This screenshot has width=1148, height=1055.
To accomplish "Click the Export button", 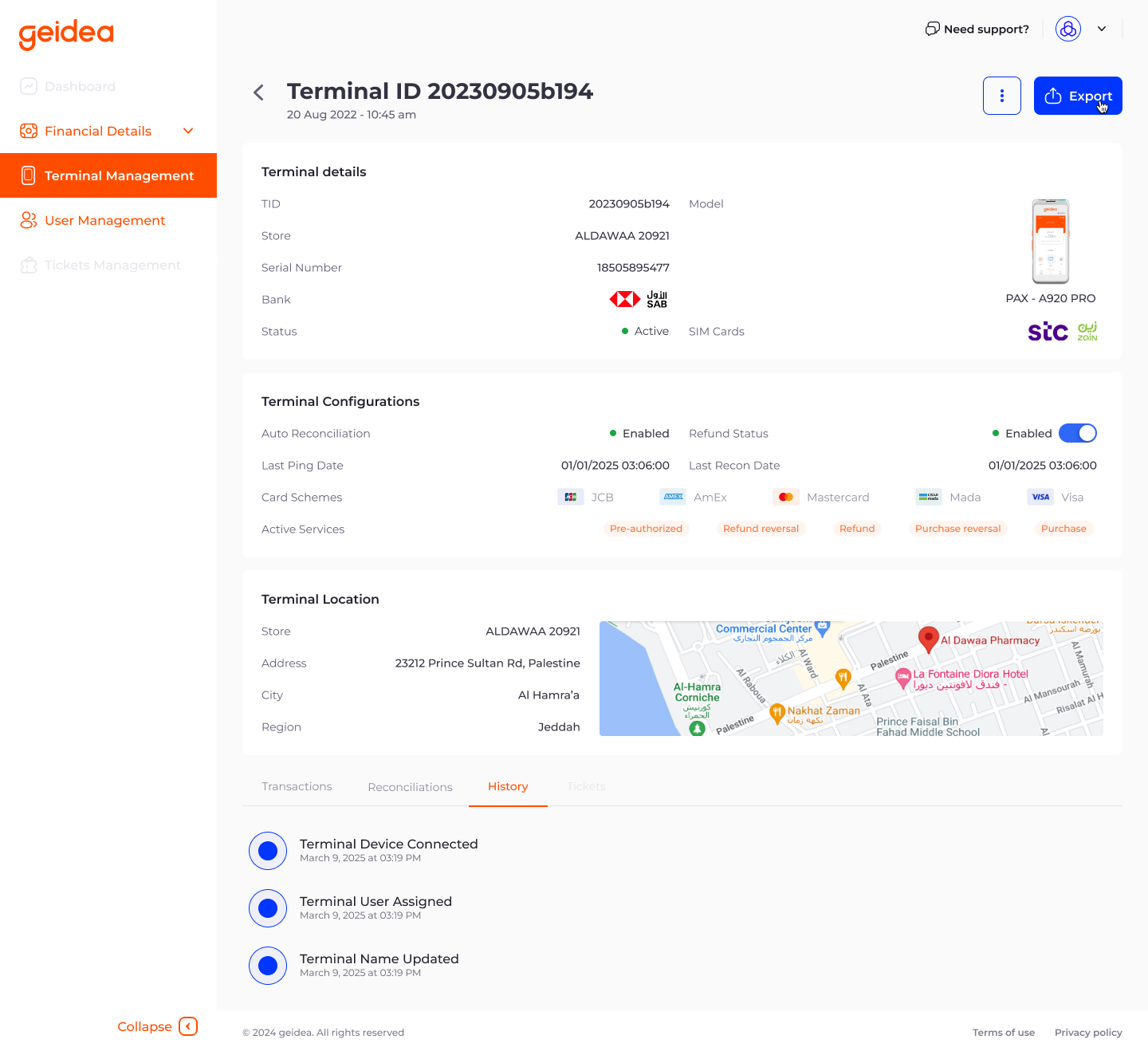I will [1077, 96].
